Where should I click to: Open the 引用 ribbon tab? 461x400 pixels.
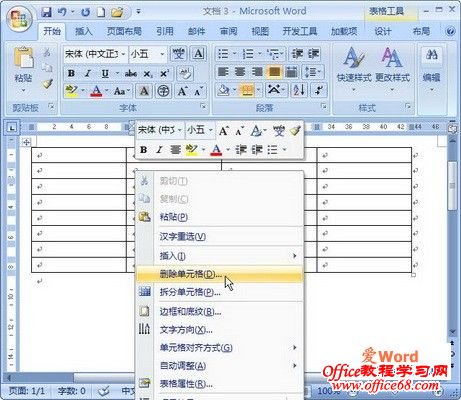[165, 32]
